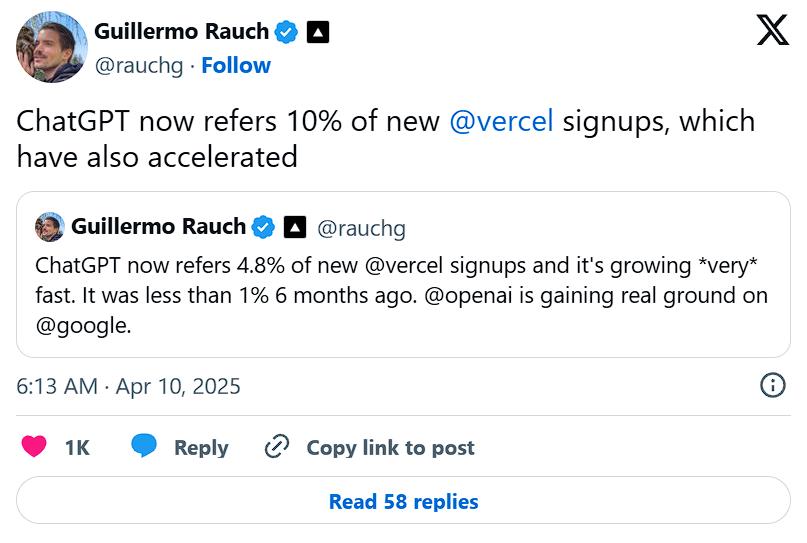The width and height of the screenshot is (807, 543).
Task: Click the blue reply speech bubble icon
Action: point(145,446)
